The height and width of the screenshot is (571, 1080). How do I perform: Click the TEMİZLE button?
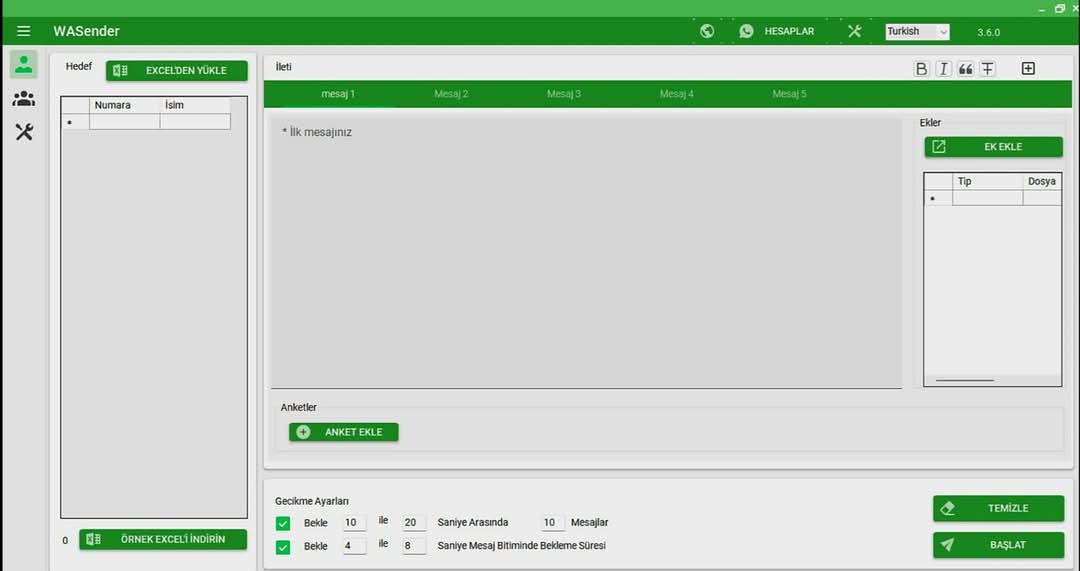point(998,509)
